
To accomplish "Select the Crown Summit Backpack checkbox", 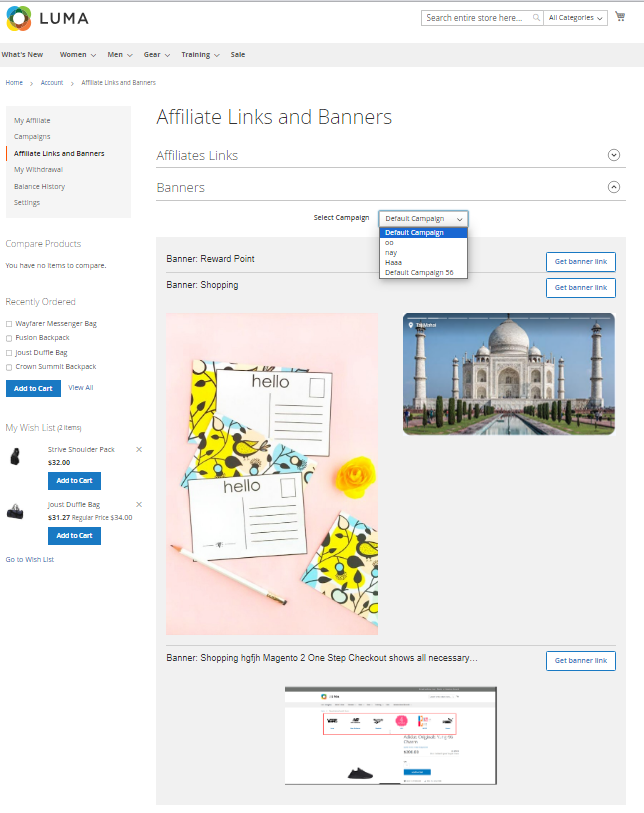I will click(9, 367).
